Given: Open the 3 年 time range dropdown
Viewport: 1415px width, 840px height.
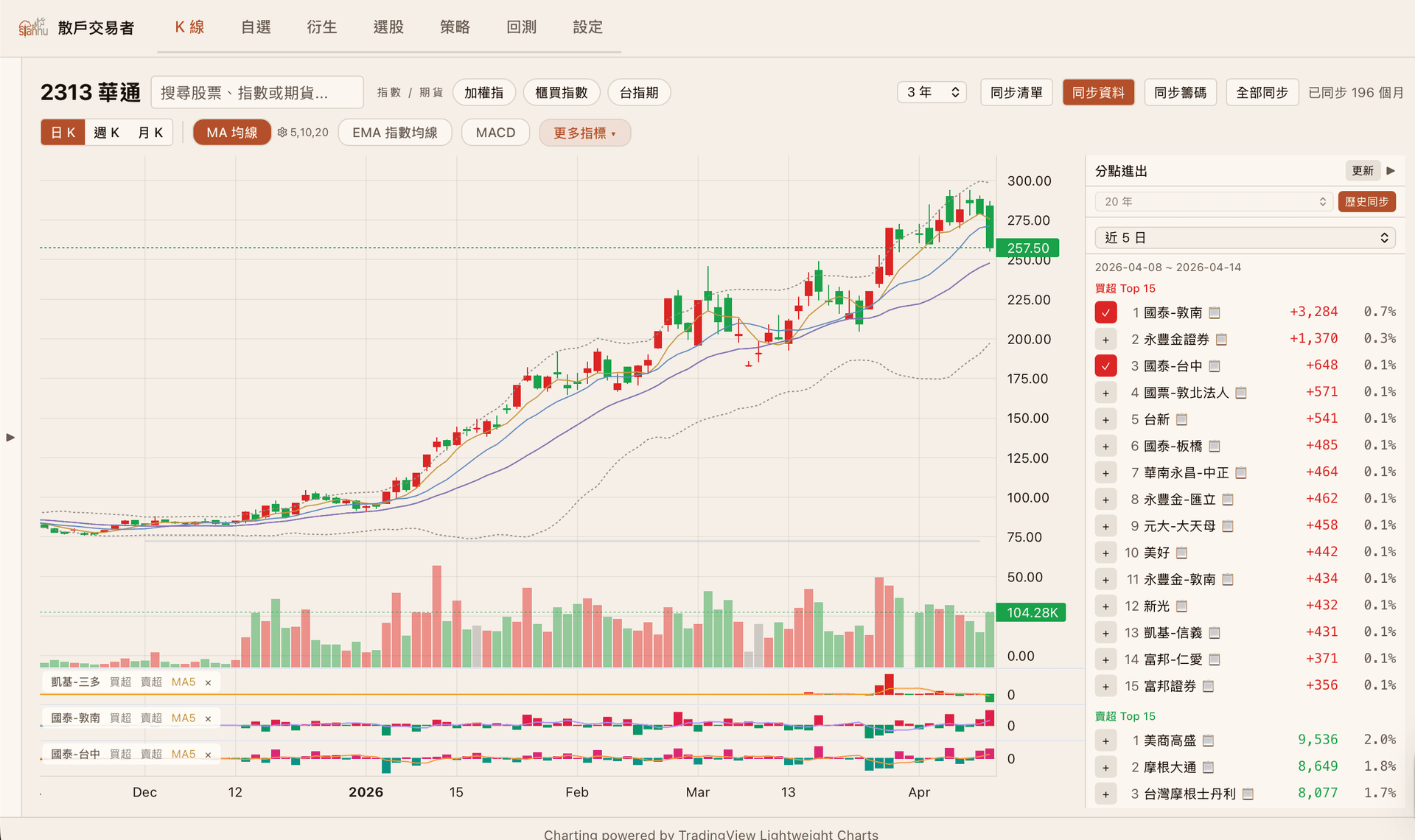Looking at the screenshot, I should [x=932, y=92].
